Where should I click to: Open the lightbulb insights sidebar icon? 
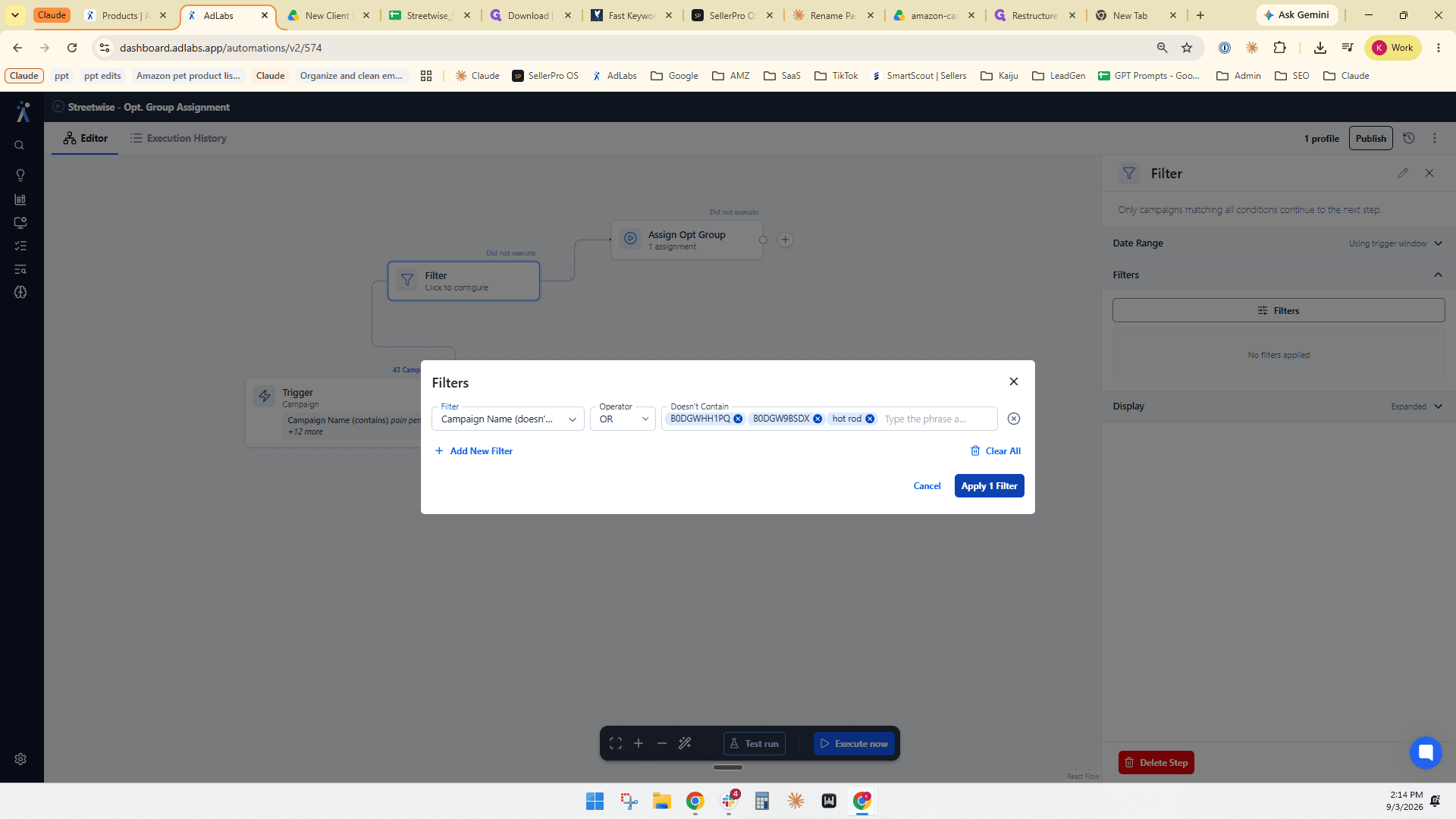point(20,175)
